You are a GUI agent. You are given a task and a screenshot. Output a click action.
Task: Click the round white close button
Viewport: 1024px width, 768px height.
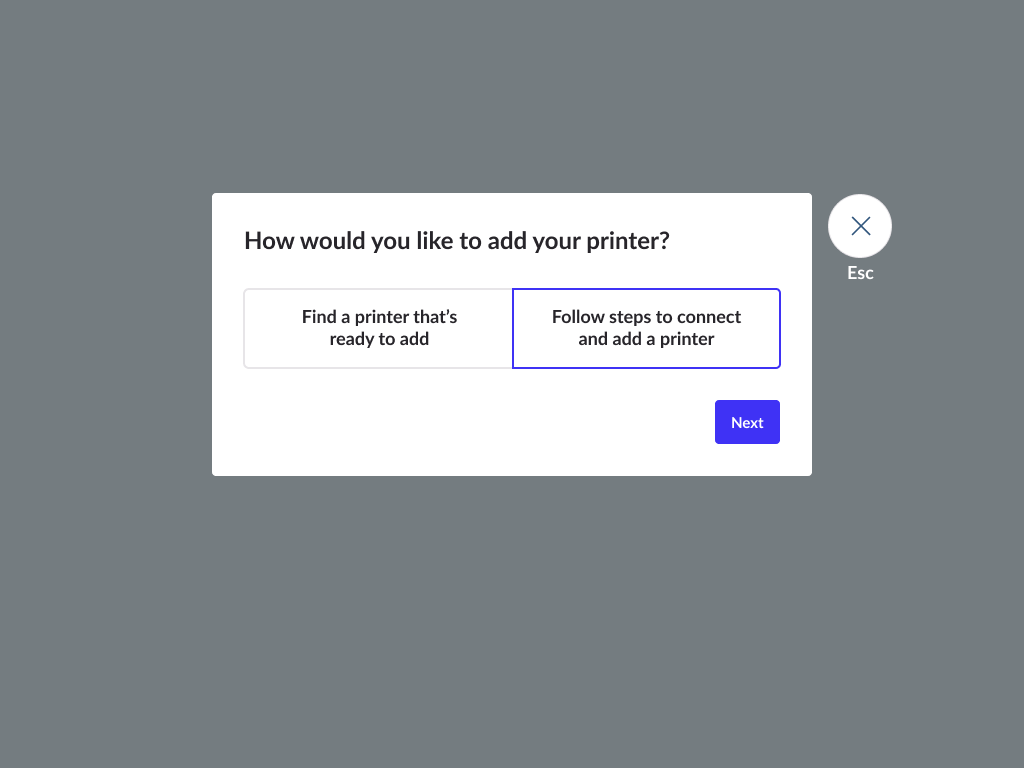(x=860, y=226)
